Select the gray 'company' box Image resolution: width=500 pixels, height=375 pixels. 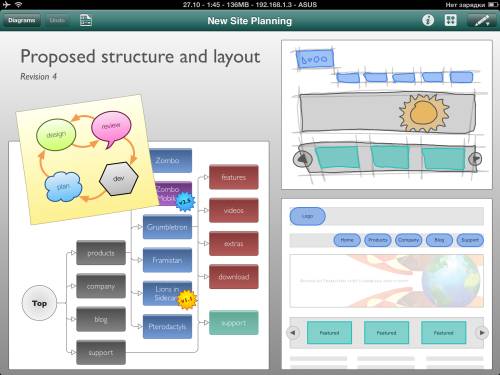coord(101,286)
